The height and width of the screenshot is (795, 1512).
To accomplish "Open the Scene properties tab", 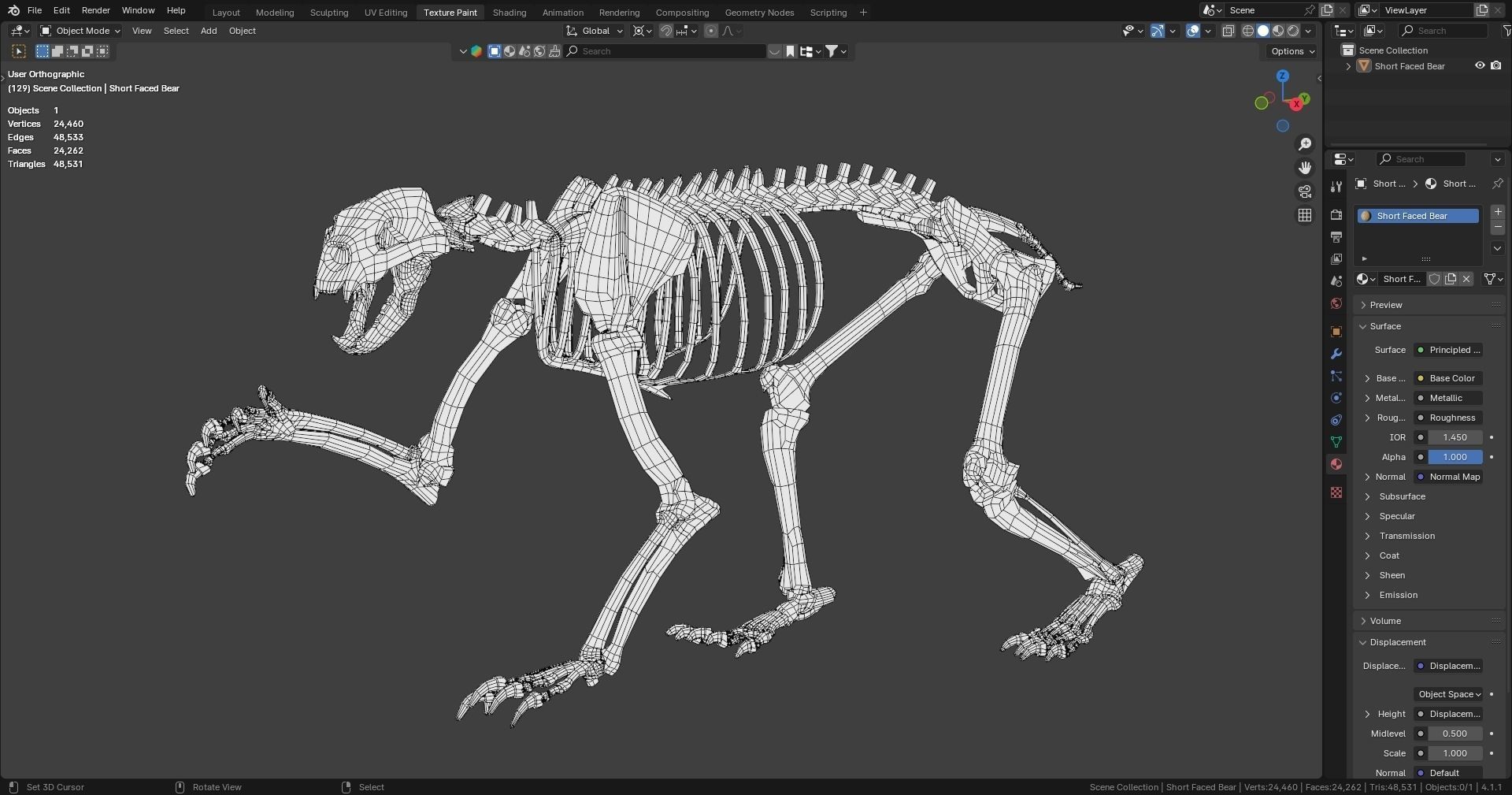I will click(1336, 281).
